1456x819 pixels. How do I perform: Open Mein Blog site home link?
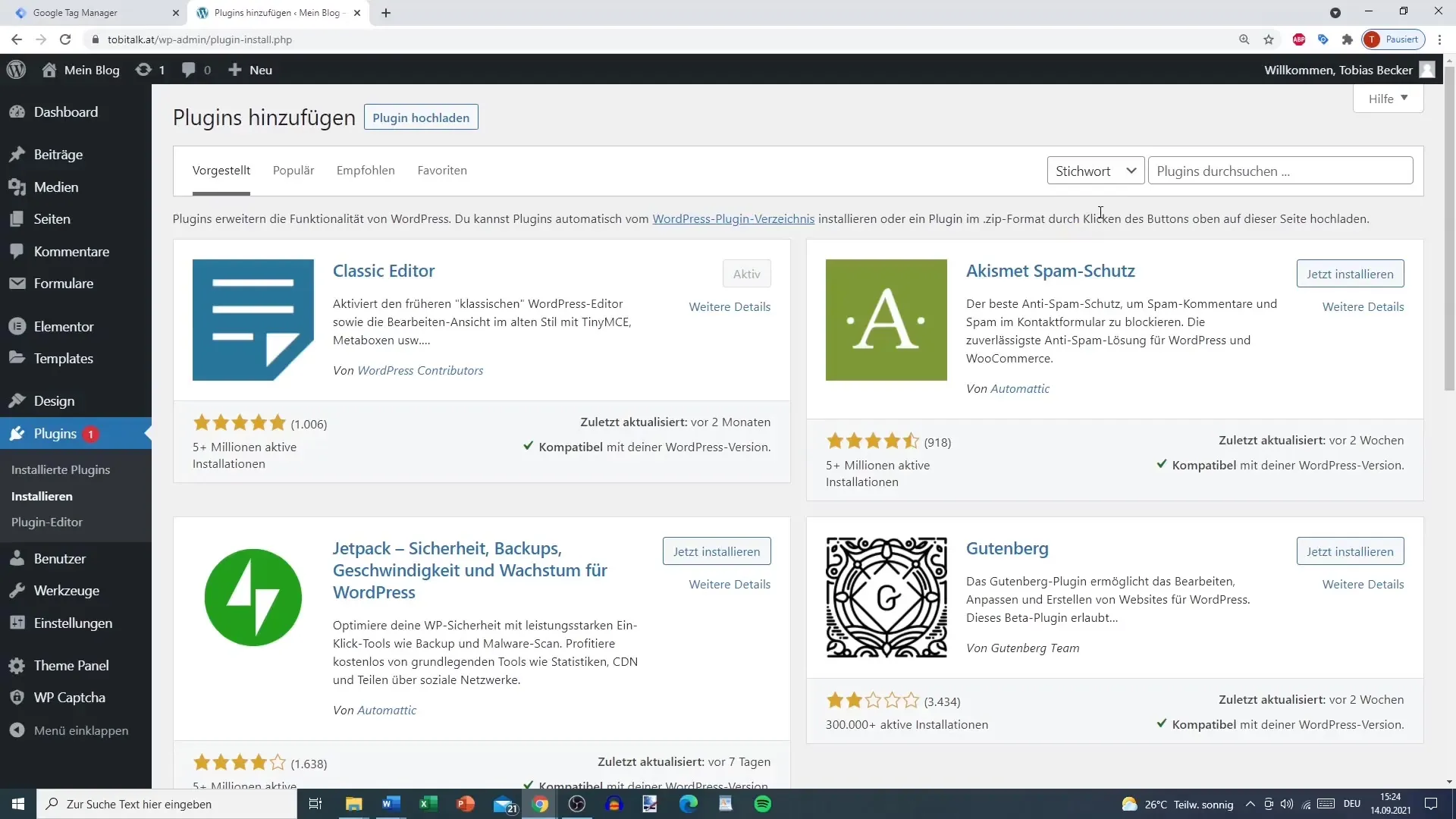pos(80,70)
